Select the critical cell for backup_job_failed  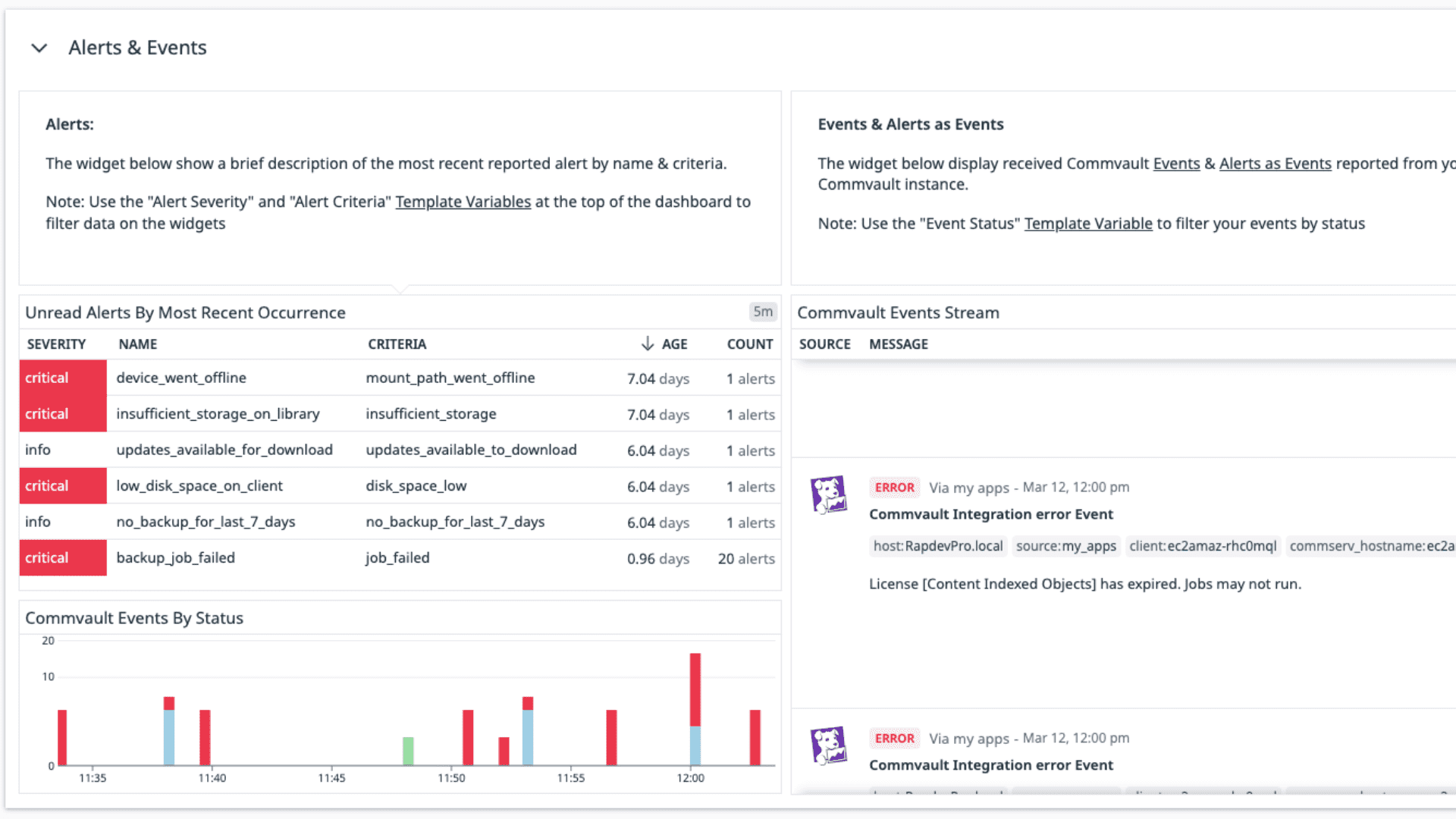63,558
